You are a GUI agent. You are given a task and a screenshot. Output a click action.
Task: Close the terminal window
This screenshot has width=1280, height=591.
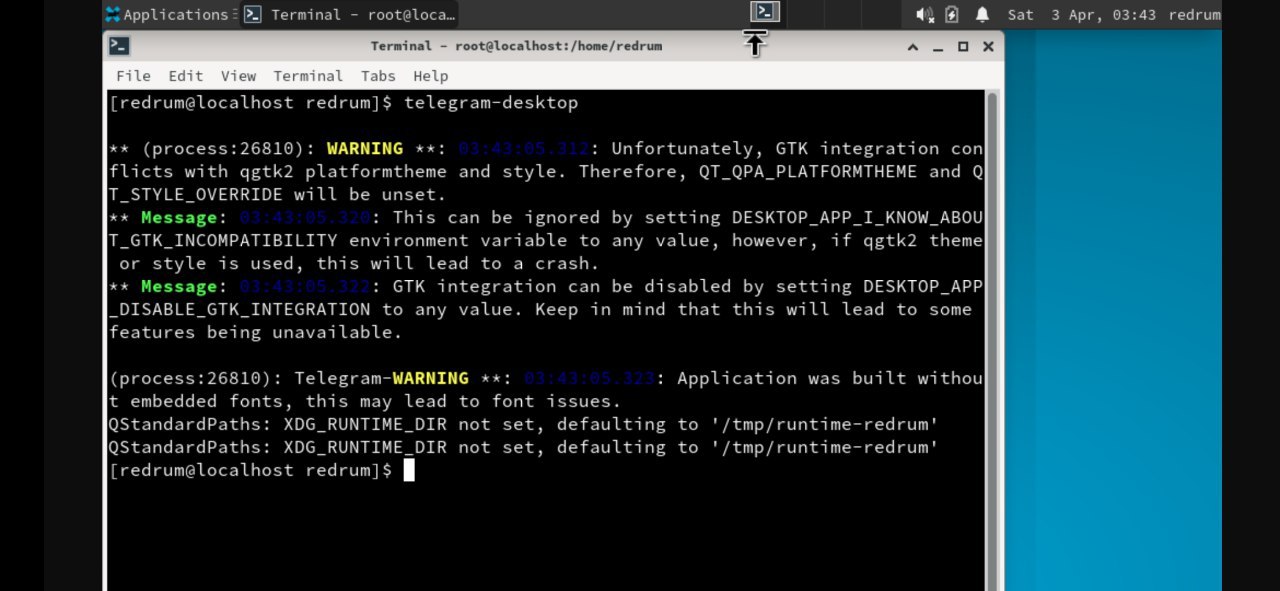tap(988, 46)
